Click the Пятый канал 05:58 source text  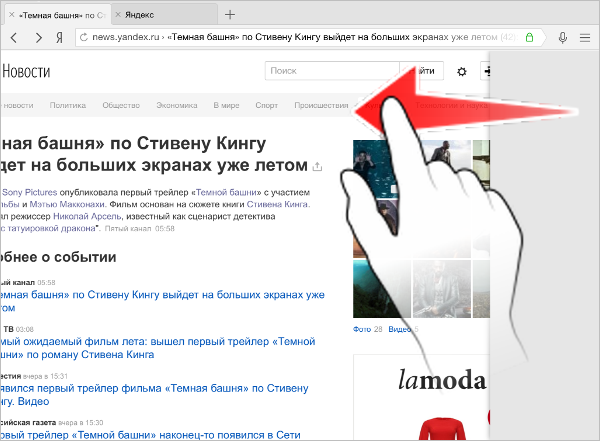click(x=140, y=229)
